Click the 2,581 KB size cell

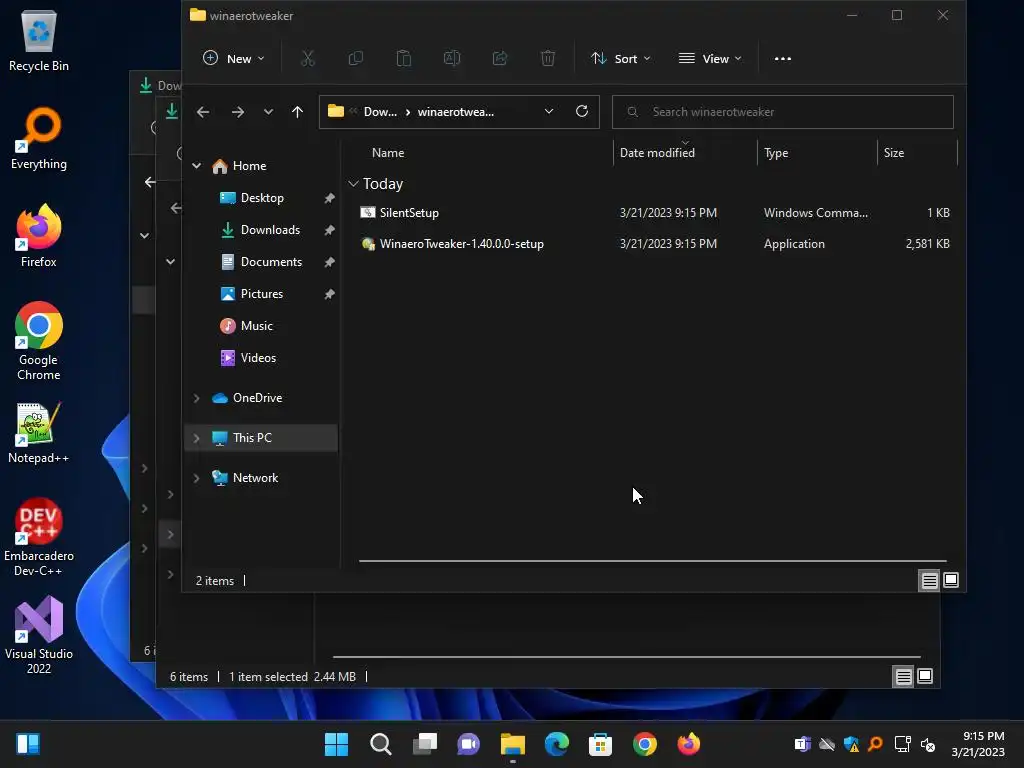tap(927, 244)
